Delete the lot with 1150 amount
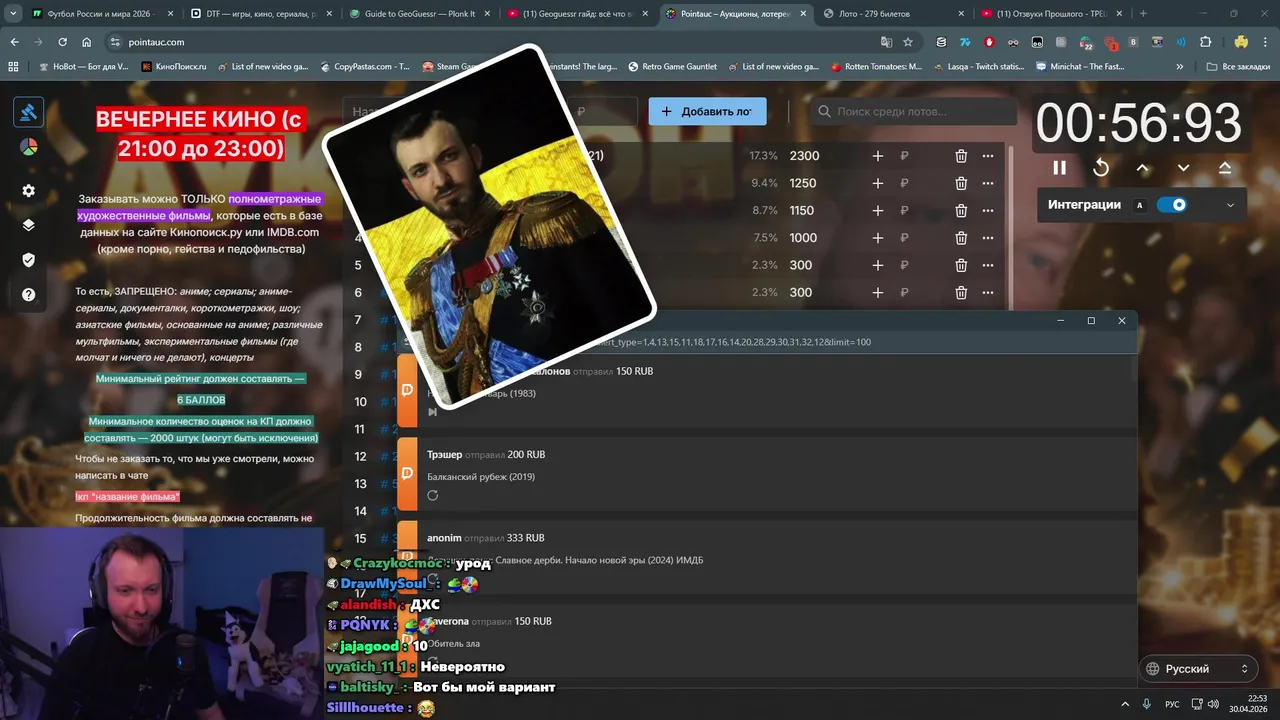This screenshot has height=720, width=1280. [x=961, y=211]
